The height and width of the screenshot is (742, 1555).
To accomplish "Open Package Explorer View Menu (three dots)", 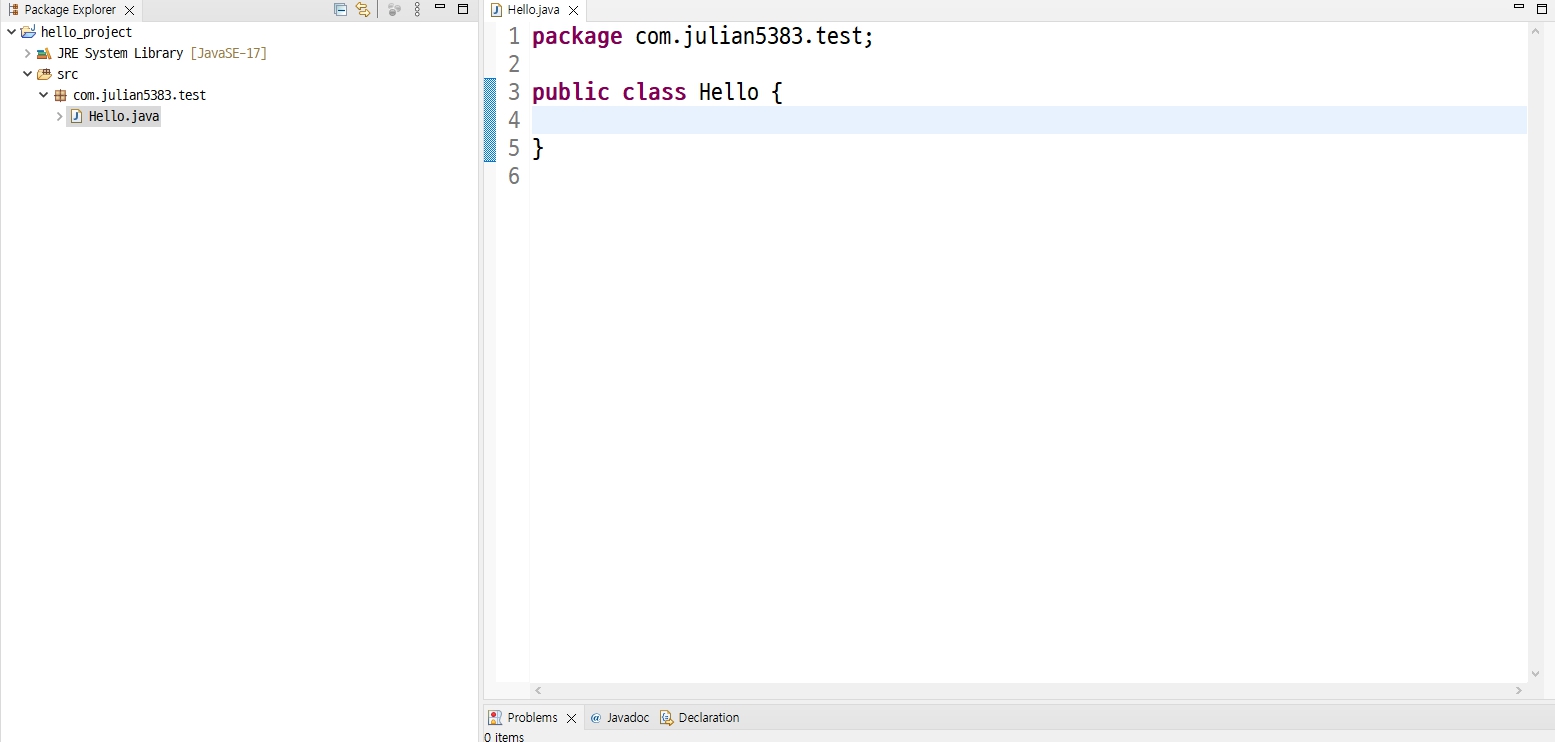I will pos(417,9).
